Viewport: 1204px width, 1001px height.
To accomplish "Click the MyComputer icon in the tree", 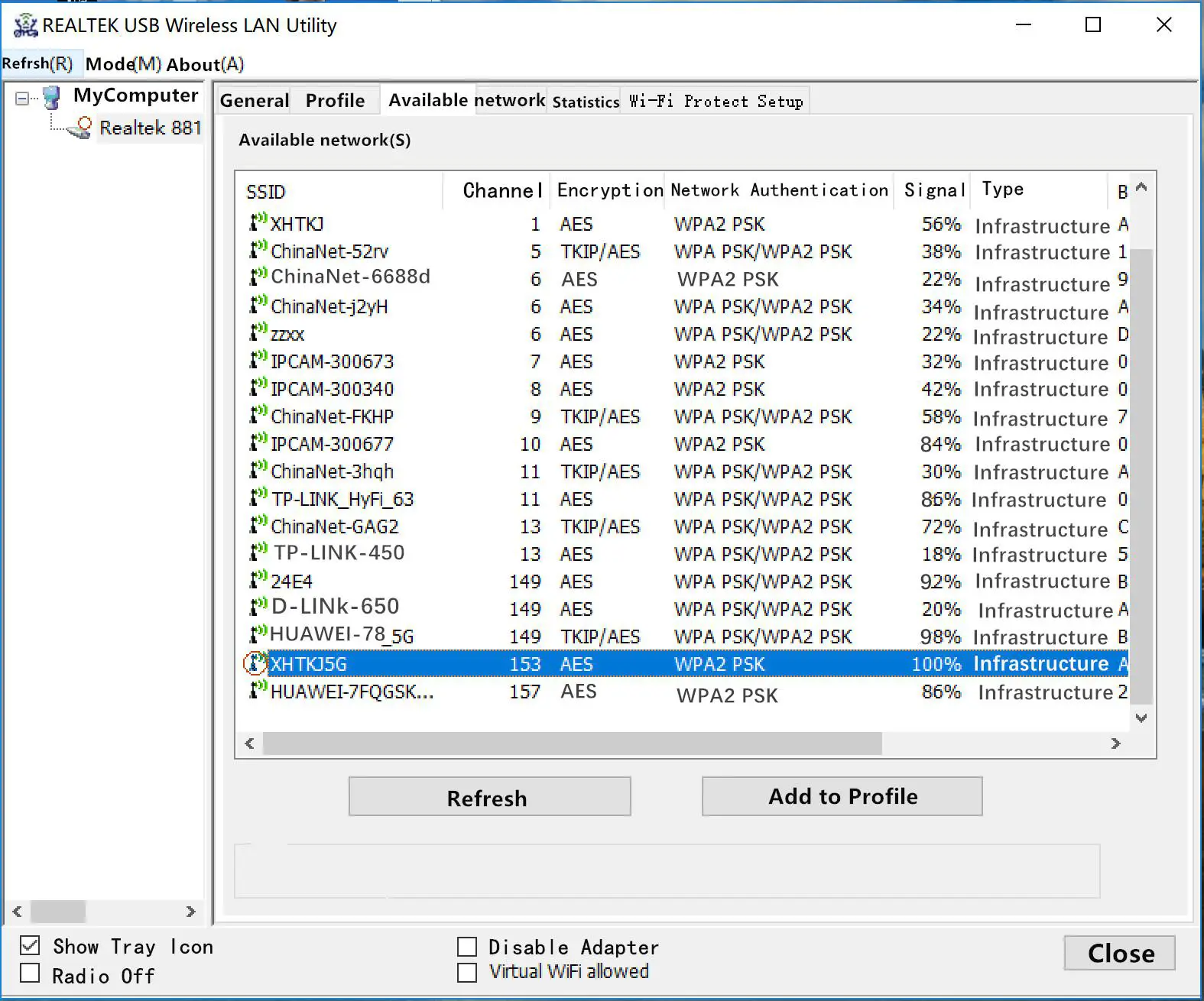I will (52, 97).
